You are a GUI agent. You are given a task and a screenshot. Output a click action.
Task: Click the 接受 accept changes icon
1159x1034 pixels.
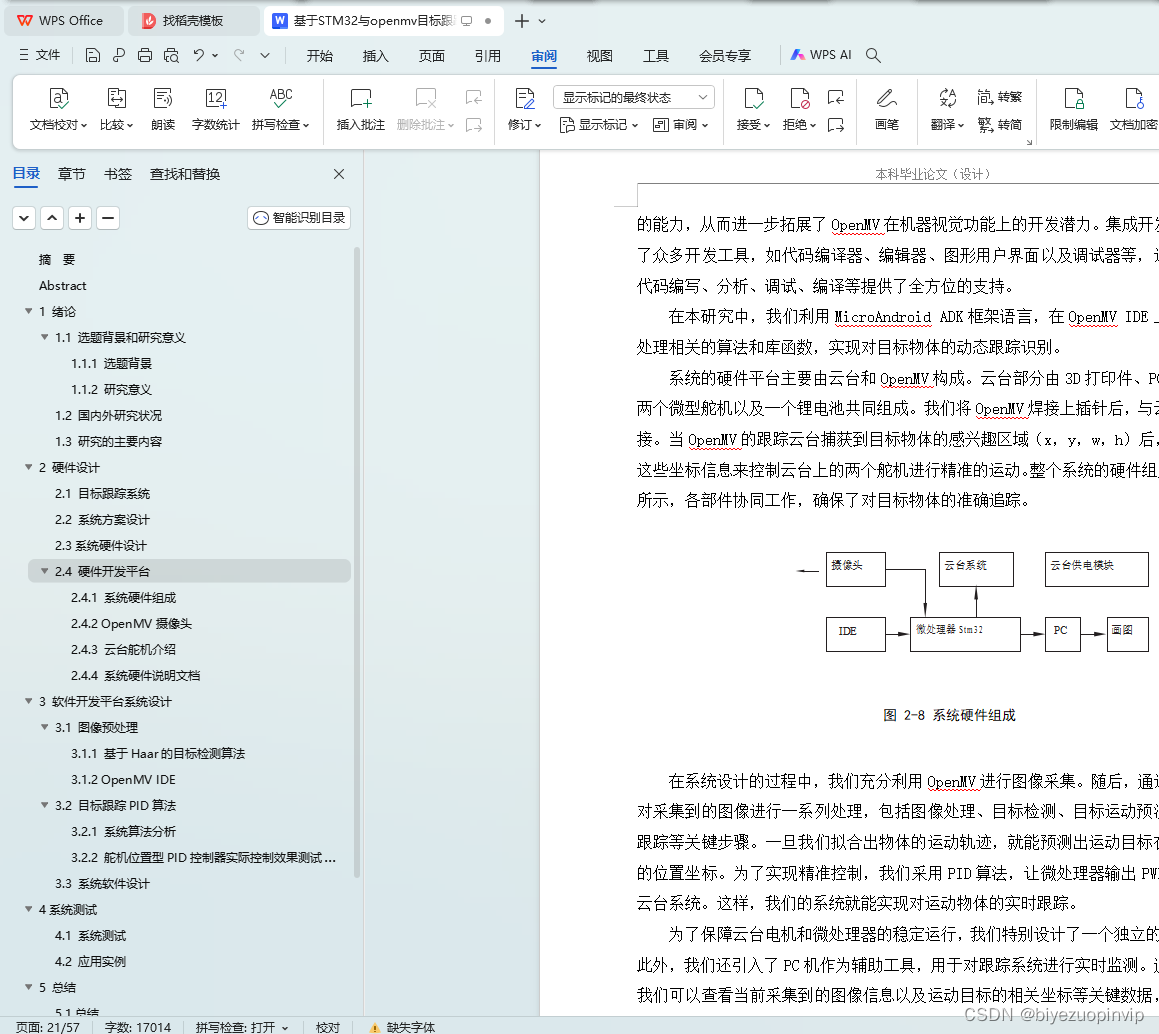tap(753, 99)
